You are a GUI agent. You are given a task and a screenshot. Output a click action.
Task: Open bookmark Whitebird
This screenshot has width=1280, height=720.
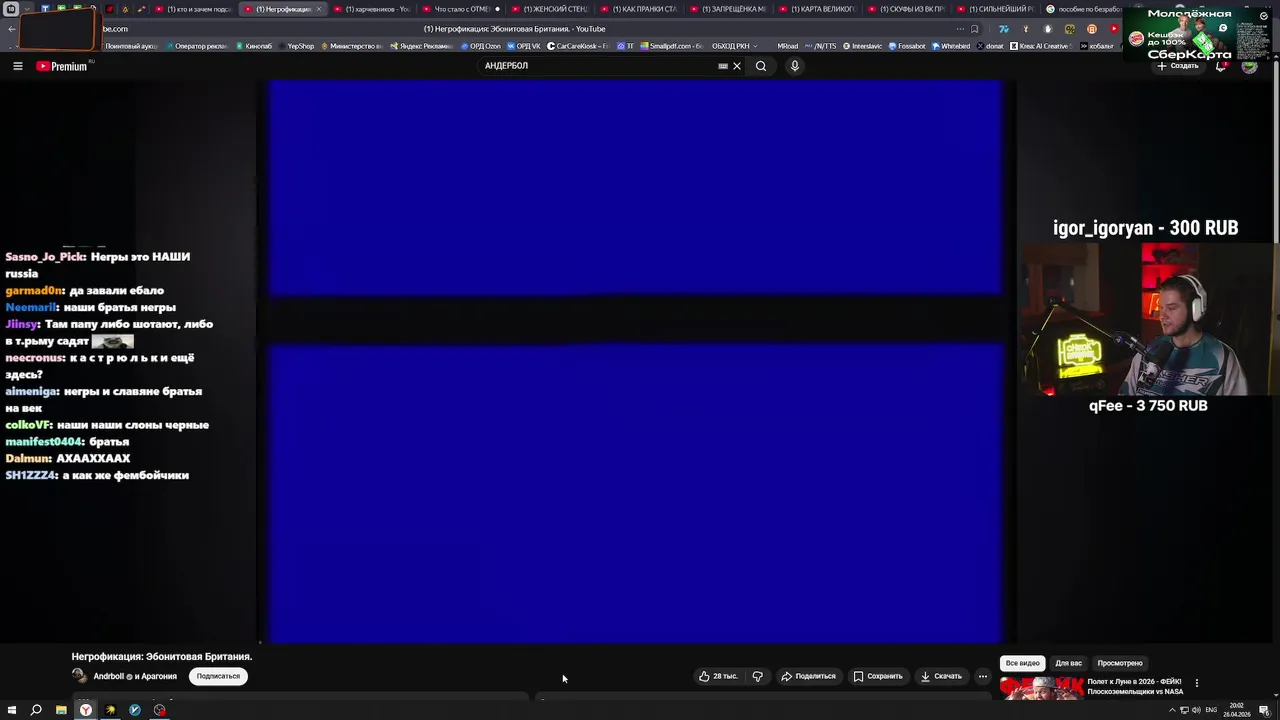[951, 46]
